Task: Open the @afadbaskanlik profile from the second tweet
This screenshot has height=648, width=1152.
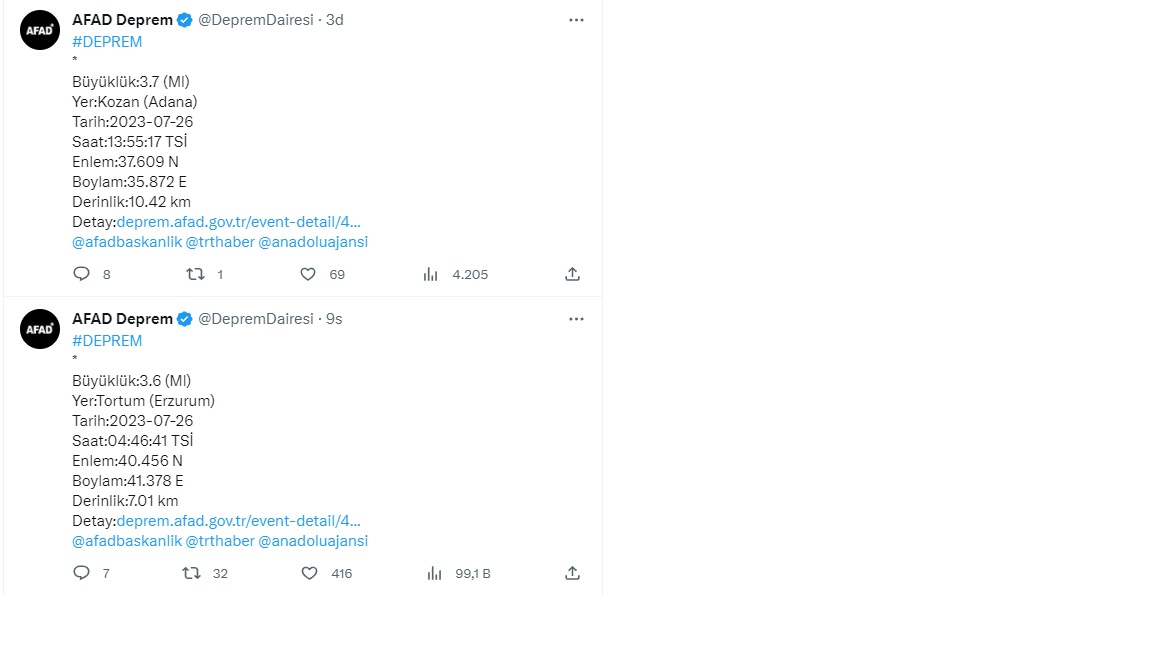Action: pos(127,541)
